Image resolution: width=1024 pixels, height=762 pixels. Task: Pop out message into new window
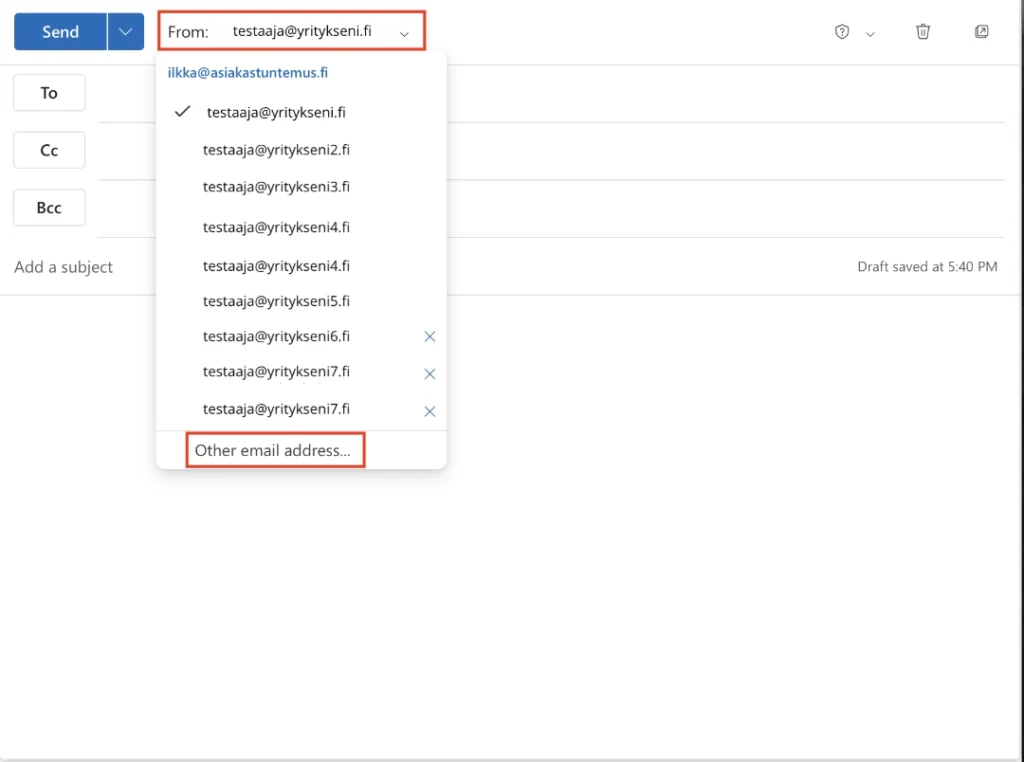(x=982, y=31)
